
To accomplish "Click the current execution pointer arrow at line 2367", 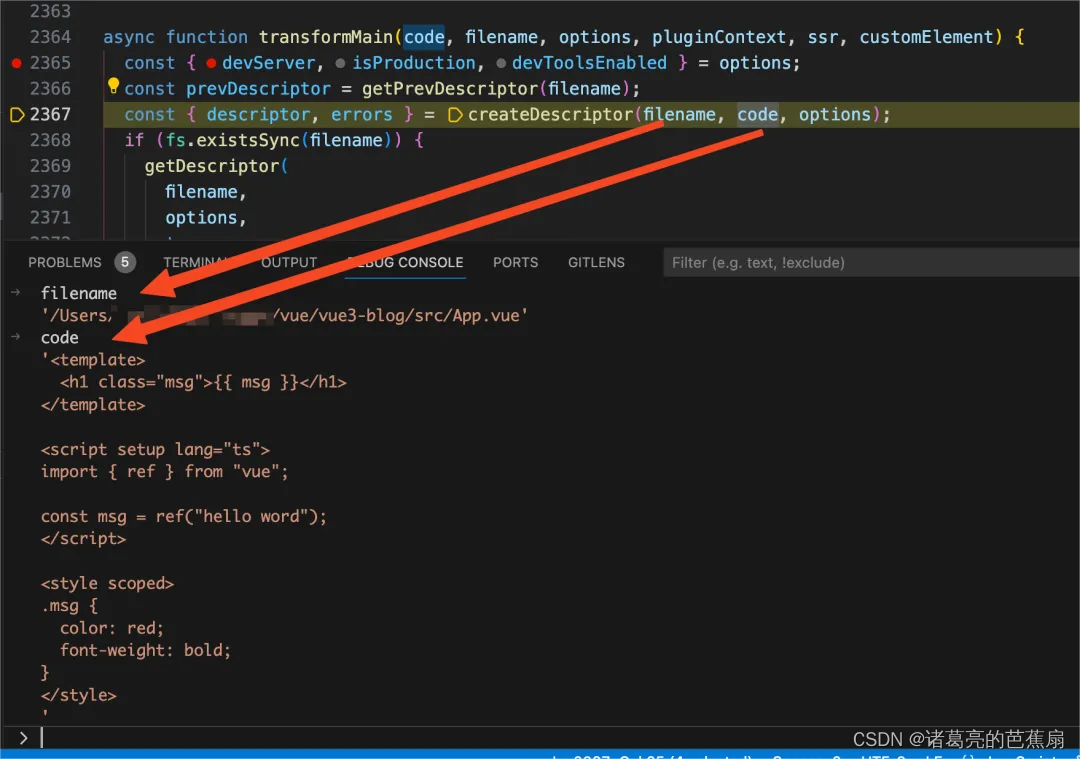I will coord(17,114).
